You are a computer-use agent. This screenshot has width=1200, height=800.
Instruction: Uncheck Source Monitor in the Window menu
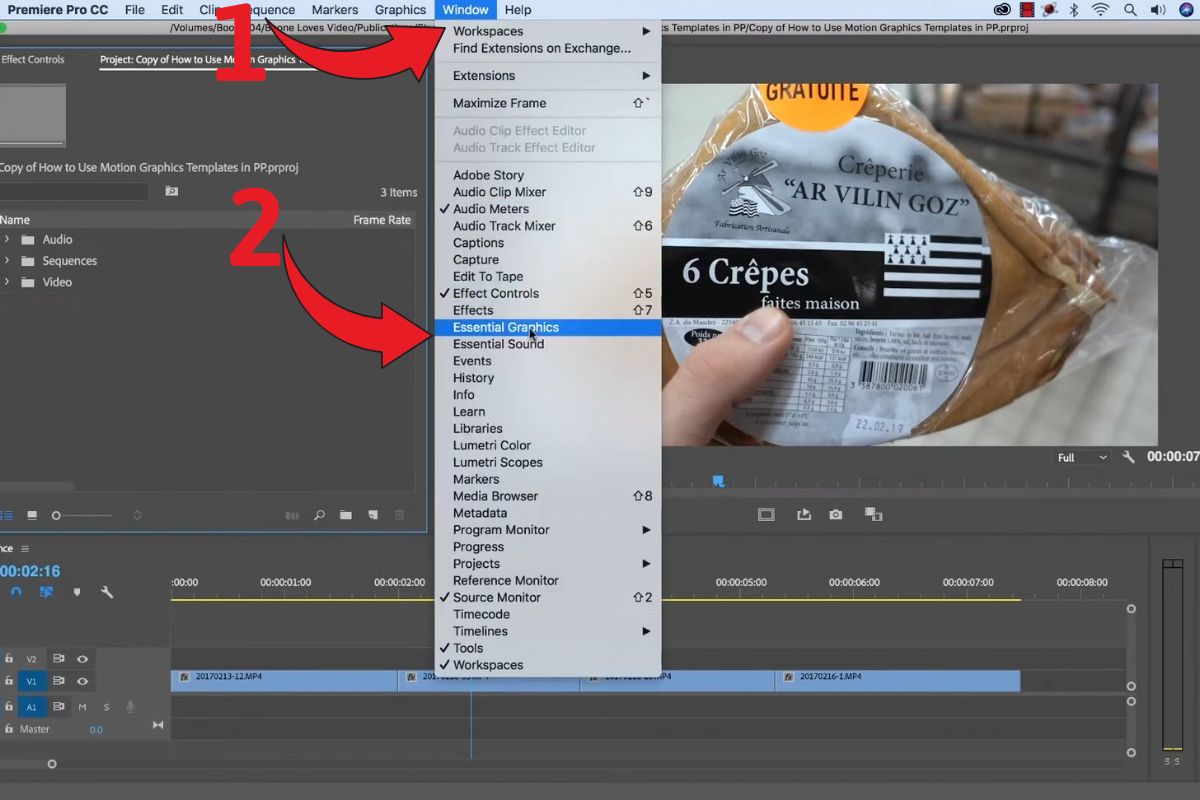pos(548,597)
